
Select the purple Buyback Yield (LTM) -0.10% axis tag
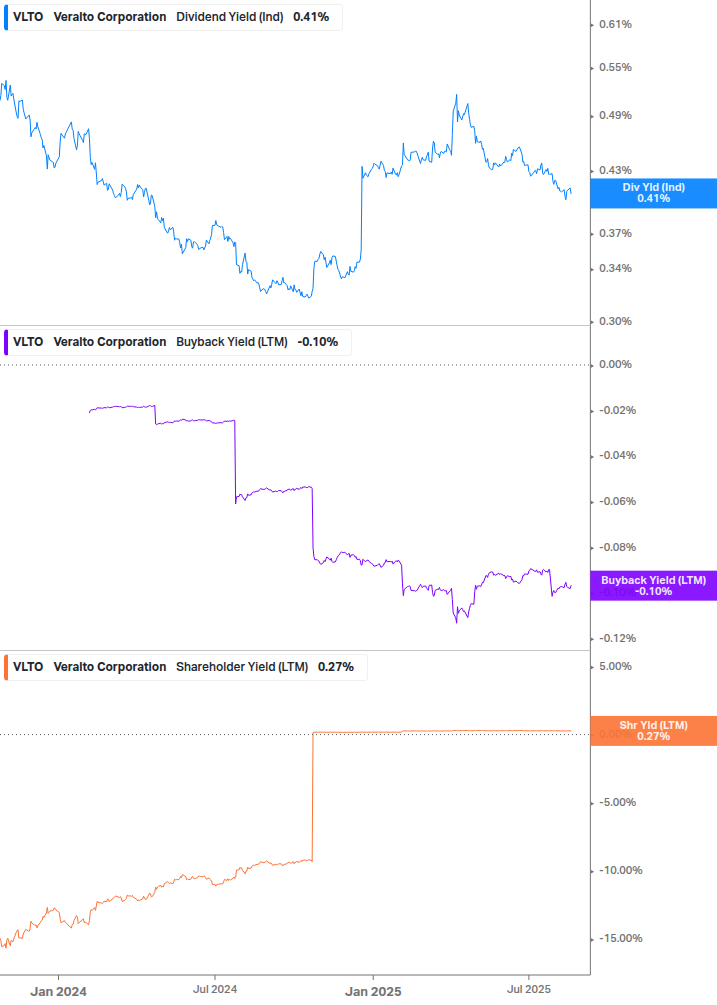tap(654, 586)
